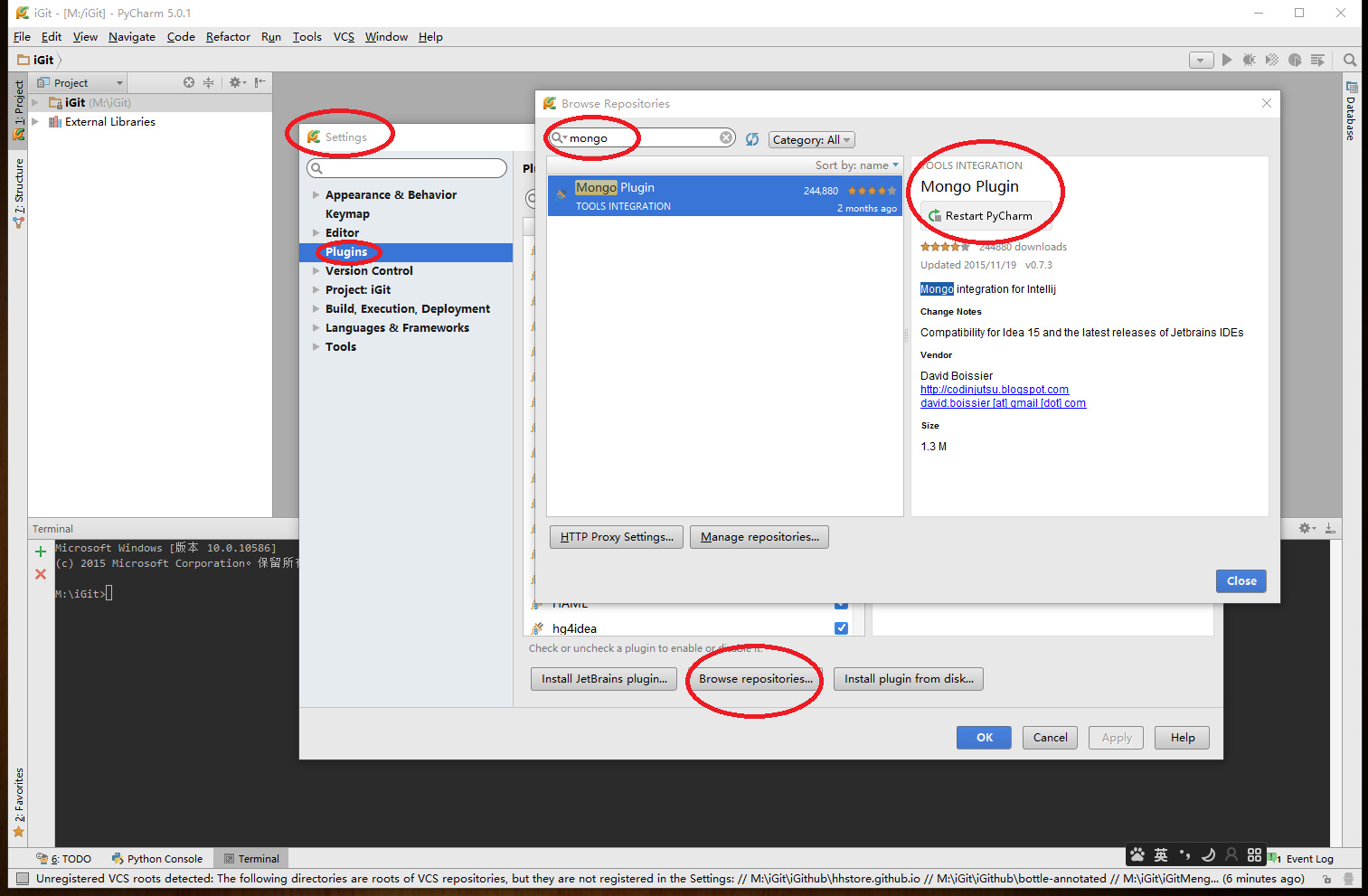Toggle tool window buttons in status bar corner
The image size is (1368, 896).
23,879
